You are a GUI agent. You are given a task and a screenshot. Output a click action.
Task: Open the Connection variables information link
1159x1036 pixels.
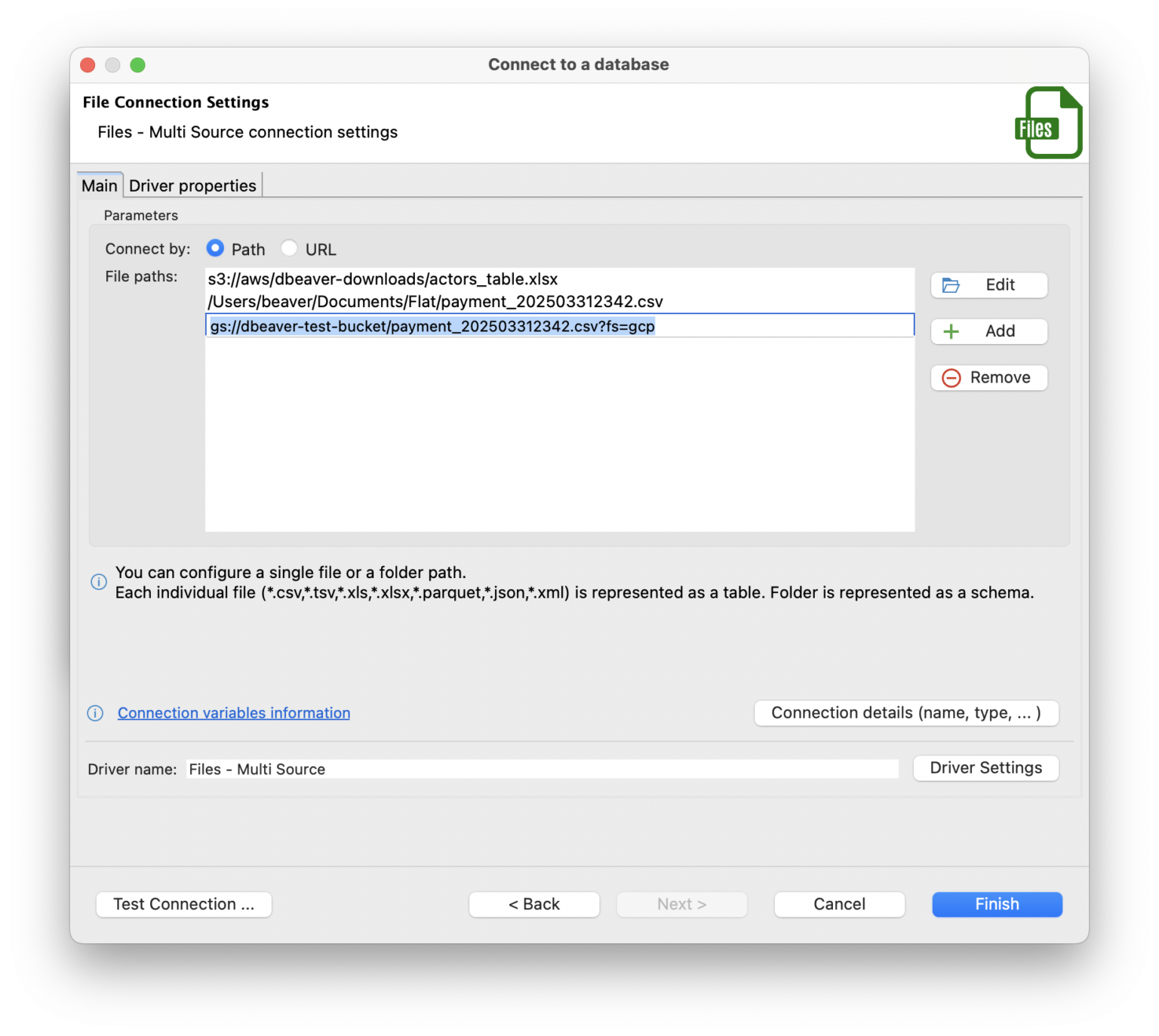pos(232,712)
